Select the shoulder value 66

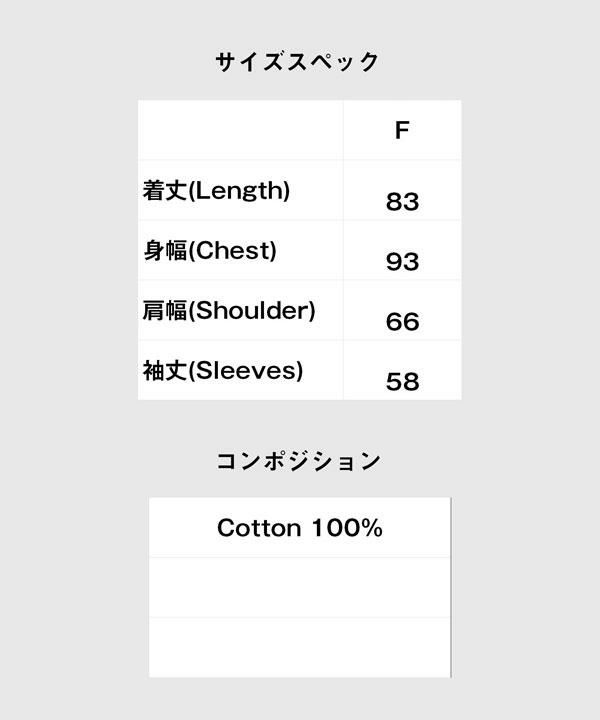click(x=402, y=322)
